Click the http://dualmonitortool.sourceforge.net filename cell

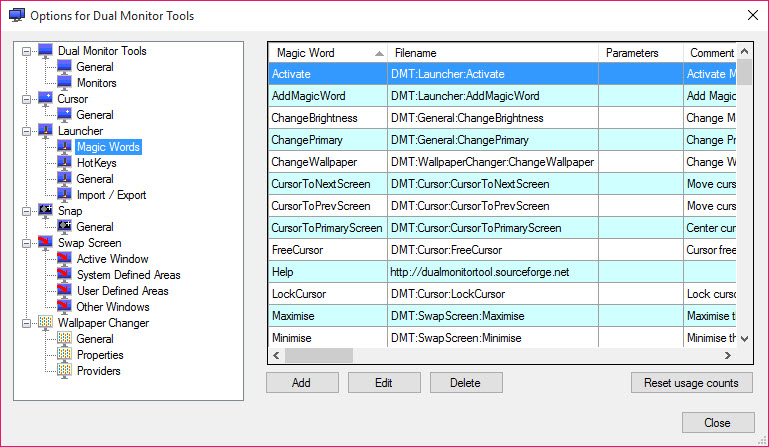click(493, 272)
